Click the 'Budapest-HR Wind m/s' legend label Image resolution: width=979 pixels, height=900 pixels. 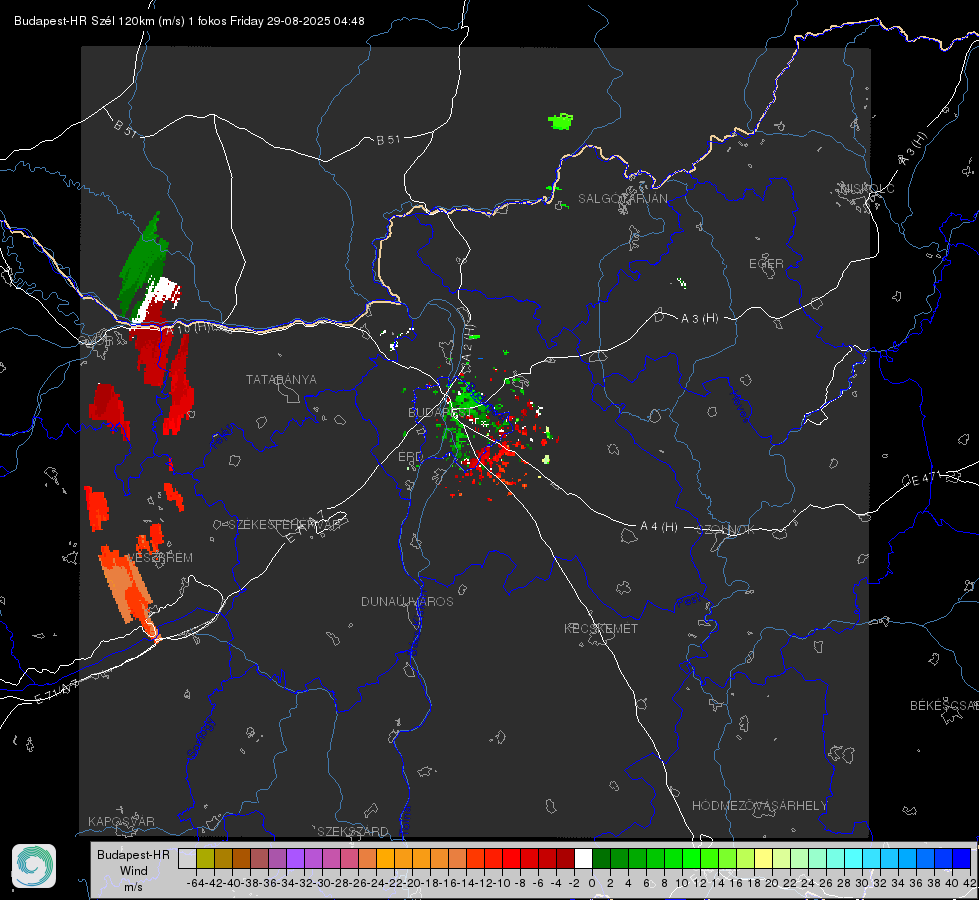pos(134,871)
